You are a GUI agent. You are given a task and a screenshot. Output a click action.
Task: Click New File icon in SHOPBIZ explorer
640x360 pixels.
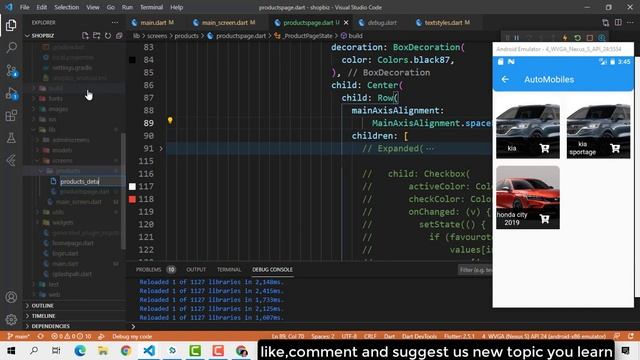(85, 36)
